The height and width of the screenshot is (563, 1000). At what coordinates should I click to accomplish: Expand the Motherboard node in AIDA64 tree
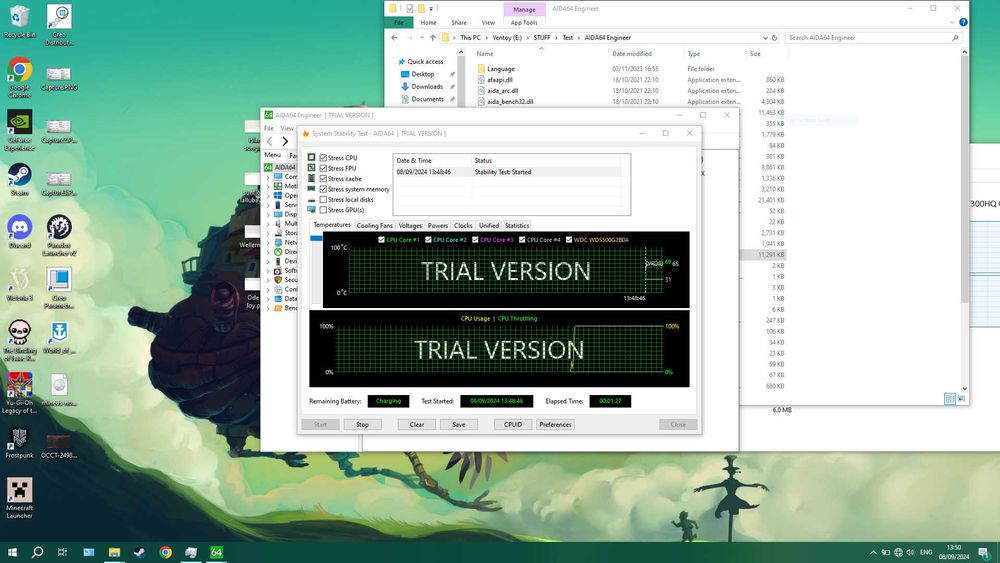268,186
